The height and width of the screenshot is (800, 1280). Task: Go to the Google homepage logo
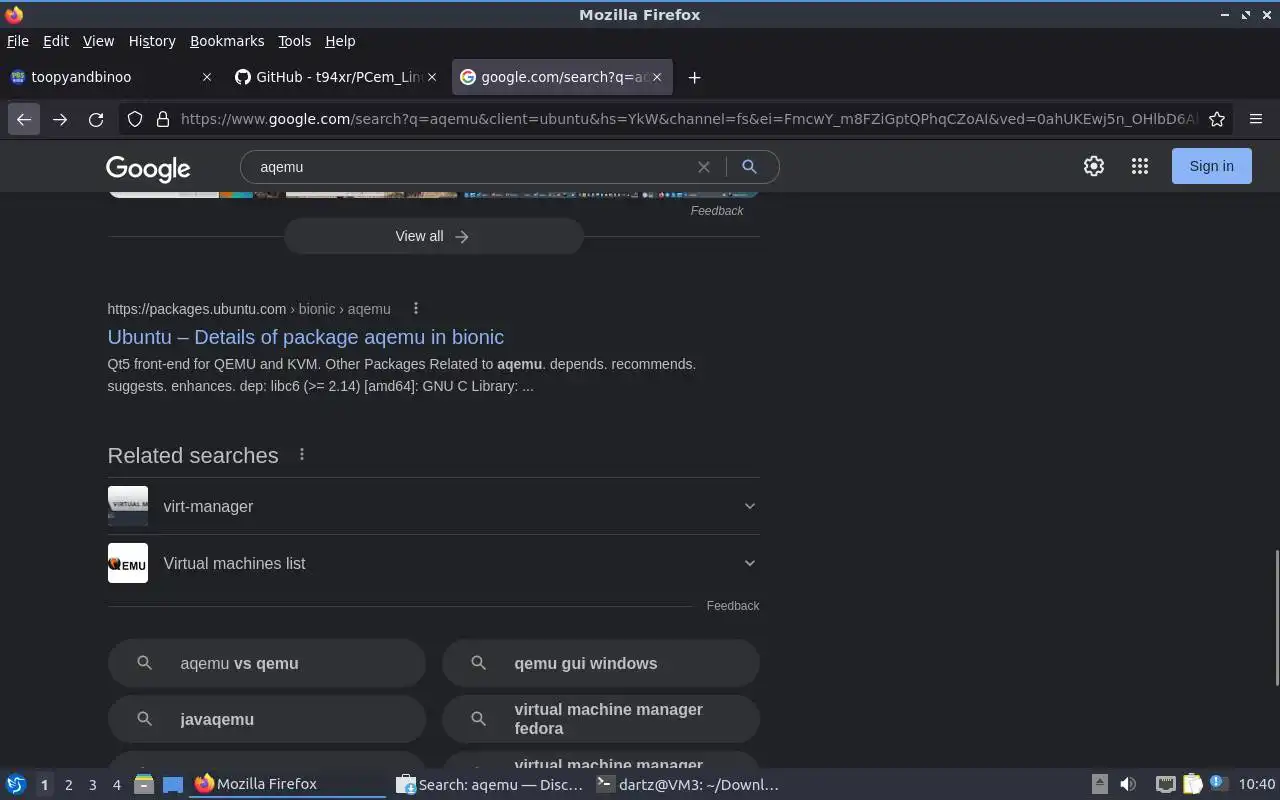(148, 168)
